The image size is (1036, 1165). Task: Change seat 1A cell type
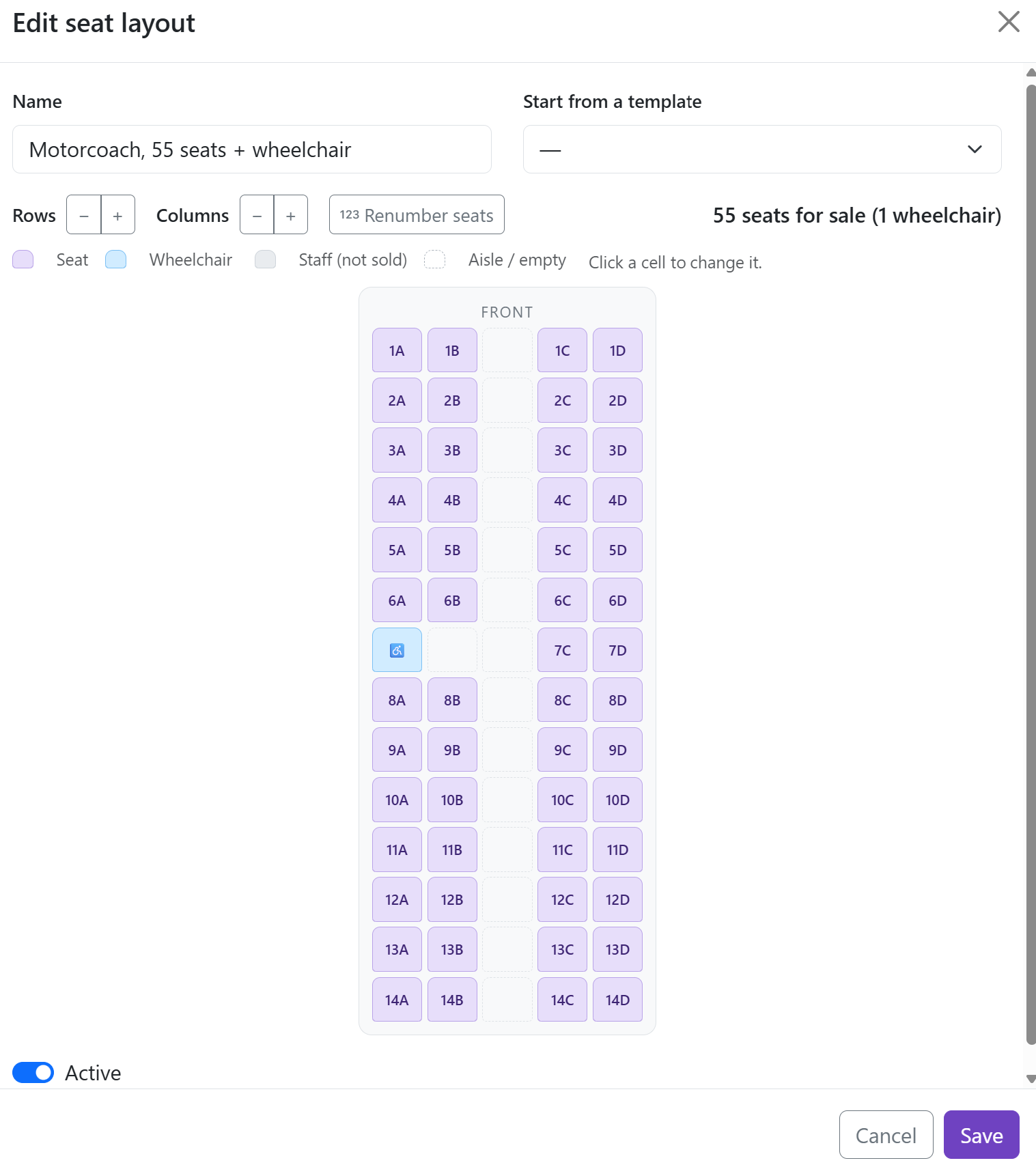click(x=397, y=350)
